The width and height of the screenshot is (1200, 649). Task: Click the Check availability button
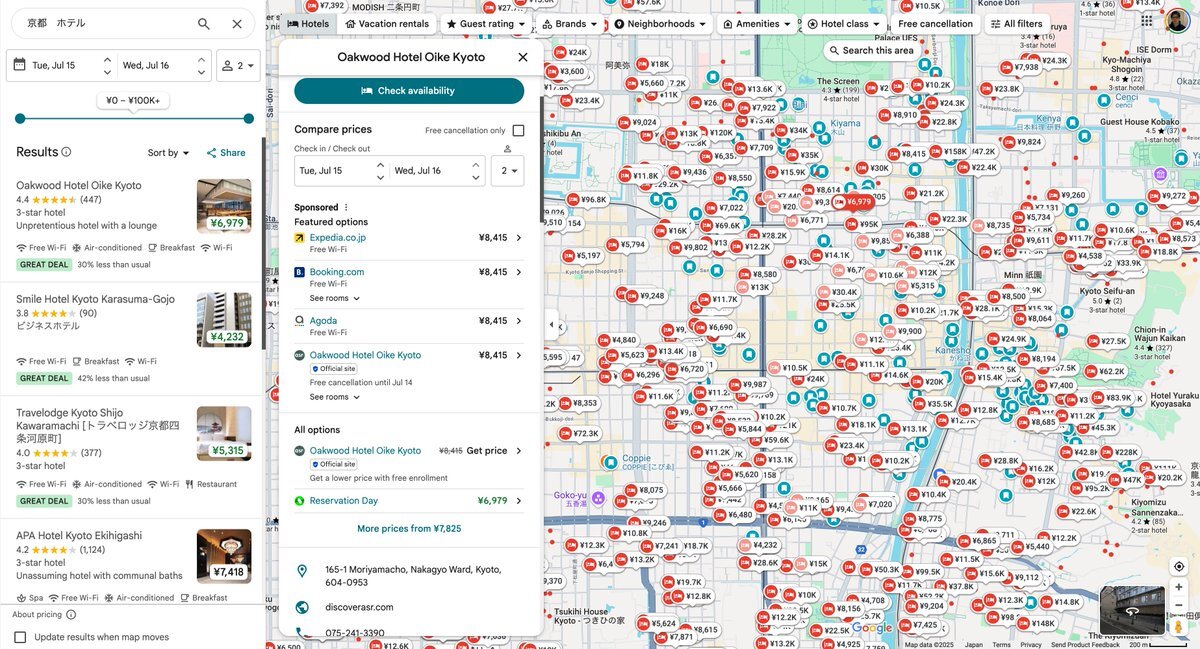coord(409,91)
